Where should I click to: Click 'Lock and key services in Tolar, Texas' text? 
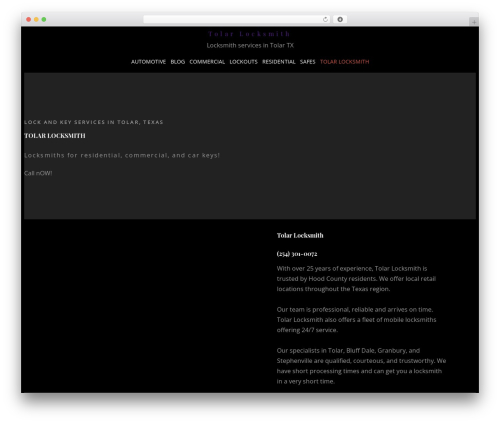(x=94, y=122)
